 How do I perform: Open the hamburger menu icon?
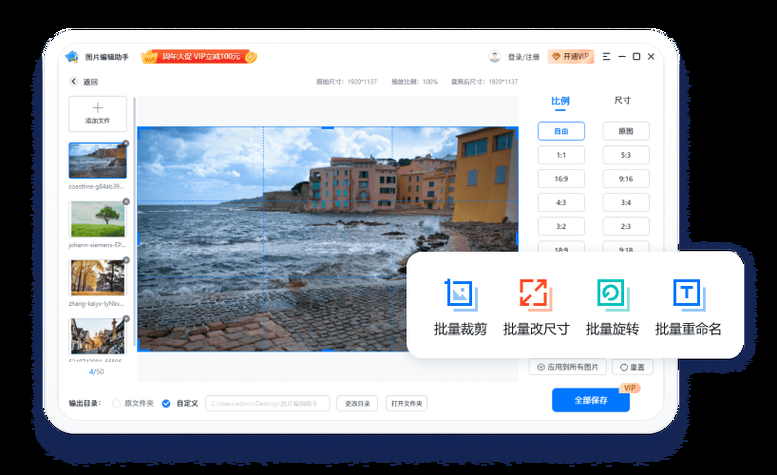(606, 57)
